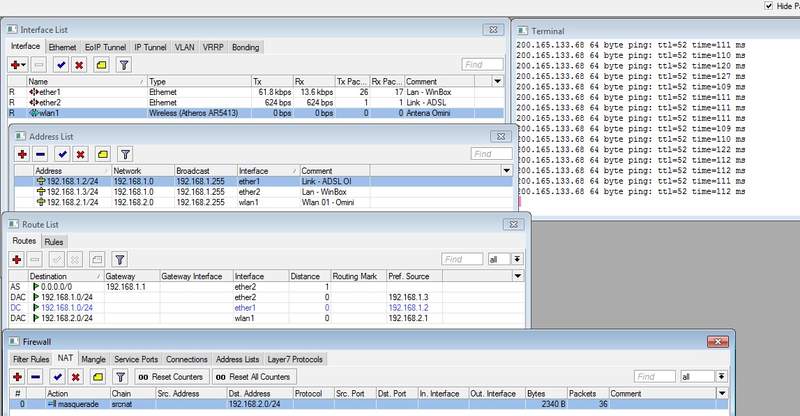Switch to the Mangle tab in Firewall
Screen dimensions: 800x416
tap(93, 359)
